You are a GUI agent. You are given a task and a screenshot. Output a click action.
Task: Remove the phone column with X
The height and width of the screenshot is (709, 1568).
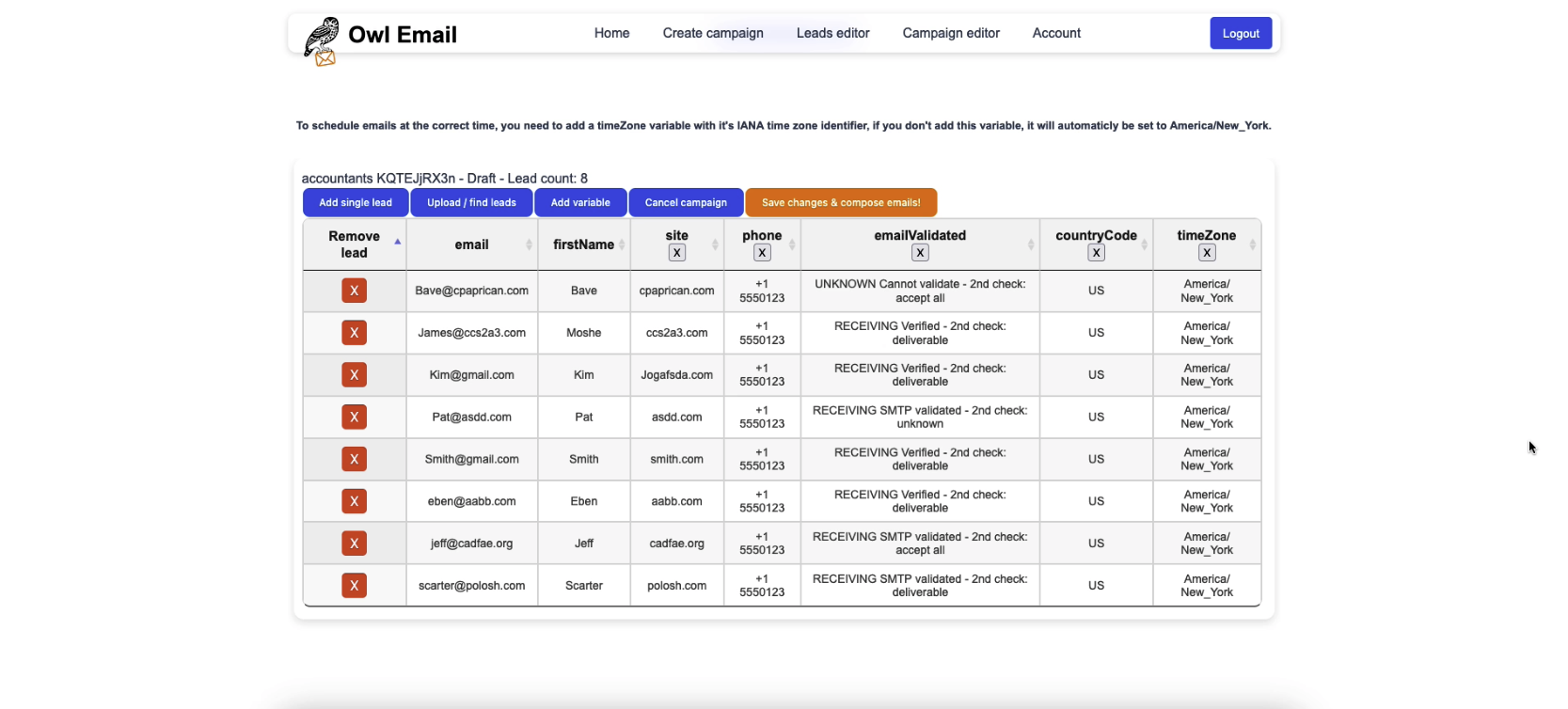click(x=762, y=253)
